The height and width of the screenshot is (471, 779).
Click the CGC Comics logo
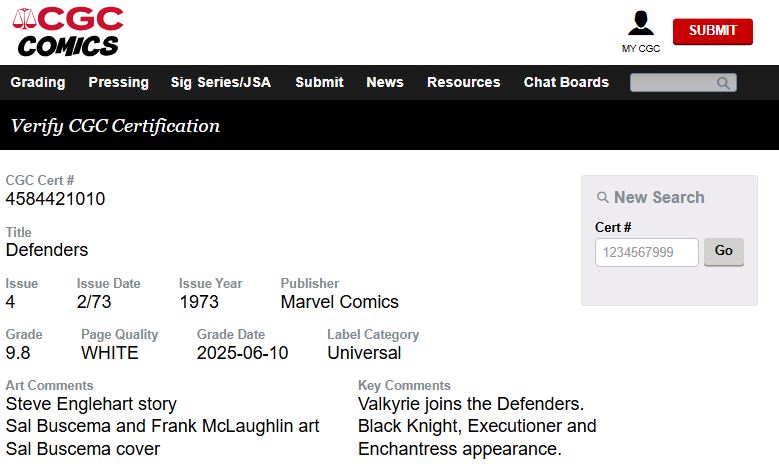69,31
